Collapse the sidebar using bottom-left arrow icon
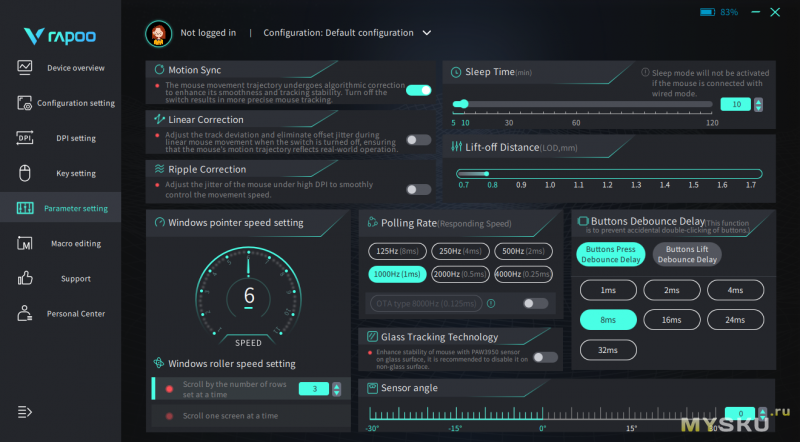Screen dimensions: 800x442 [x=25, y=411]
